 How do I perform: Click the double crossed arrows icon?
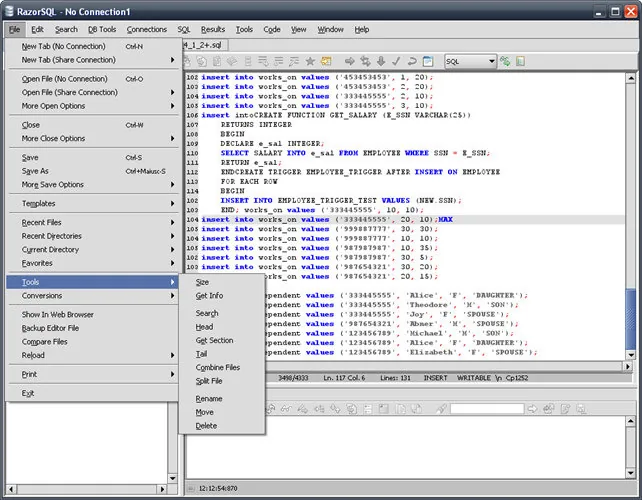(365, 61)
